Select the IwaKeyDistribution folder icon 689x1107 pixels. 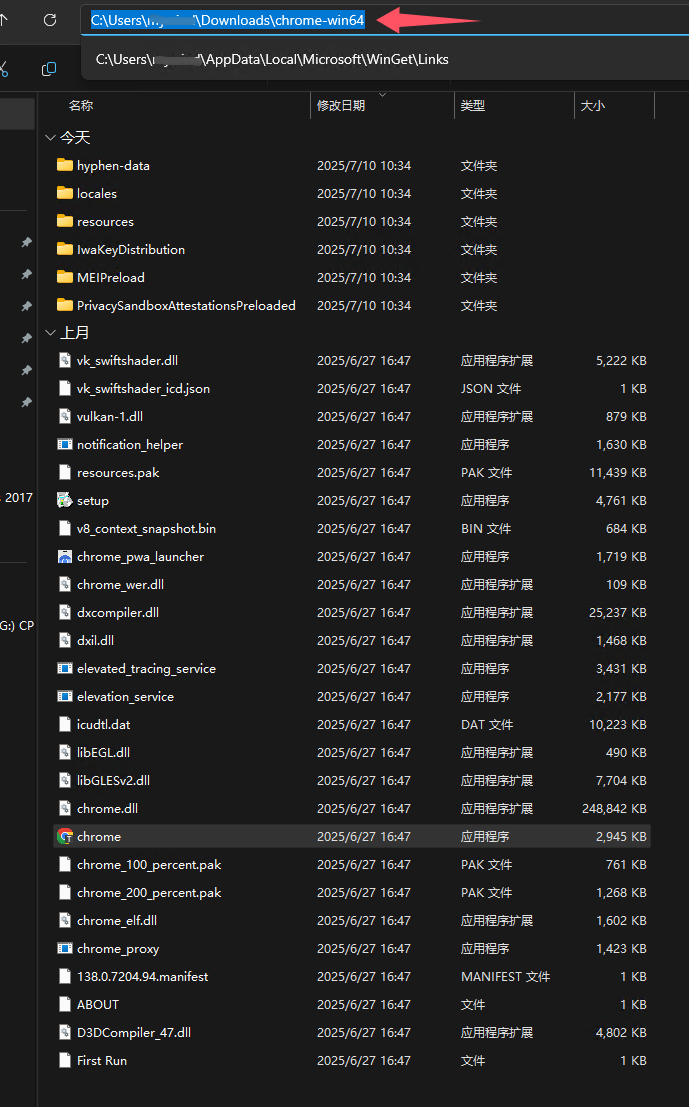click(65, 249)
